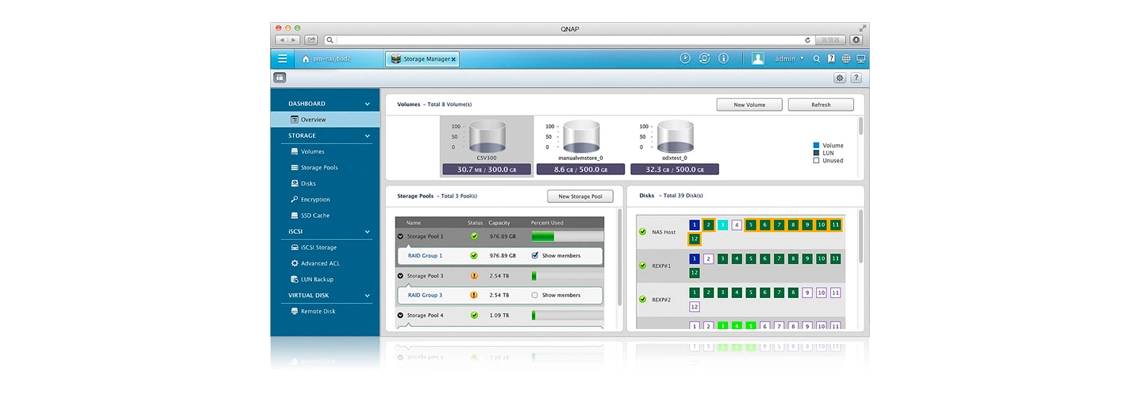This screenshot has height=400, width=1140.
Task: Open Overview in the sidebar
Action: coord(325,119)
